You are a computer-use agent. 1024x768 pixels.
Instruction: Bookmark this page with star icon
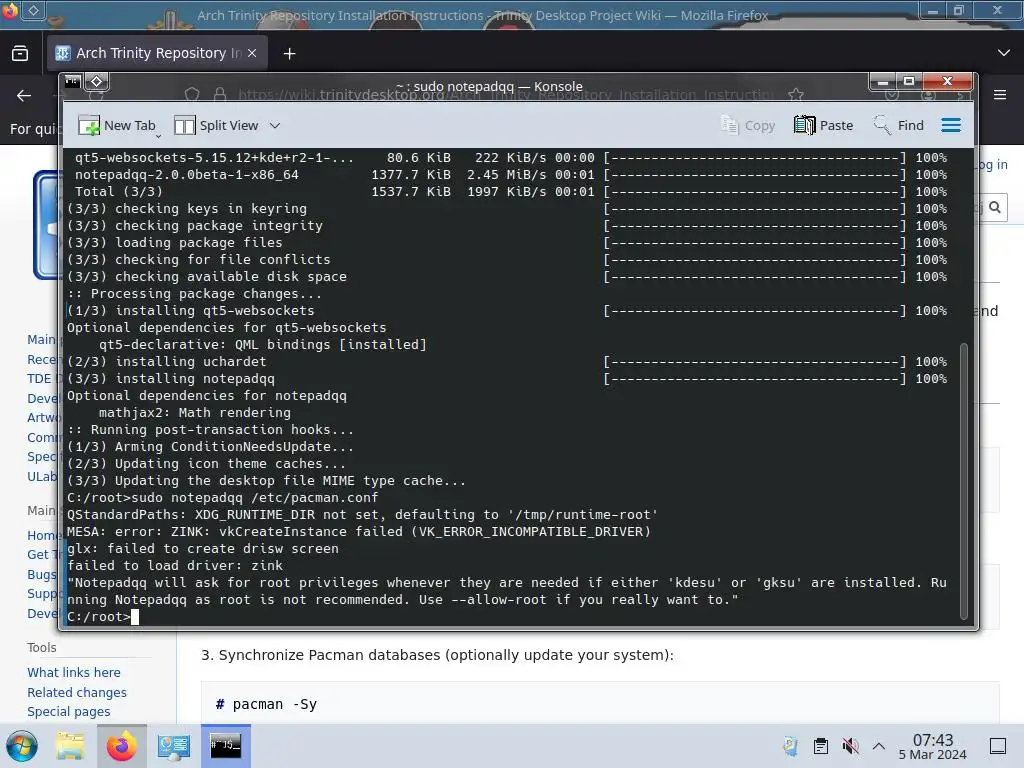(x=795, y=95)
